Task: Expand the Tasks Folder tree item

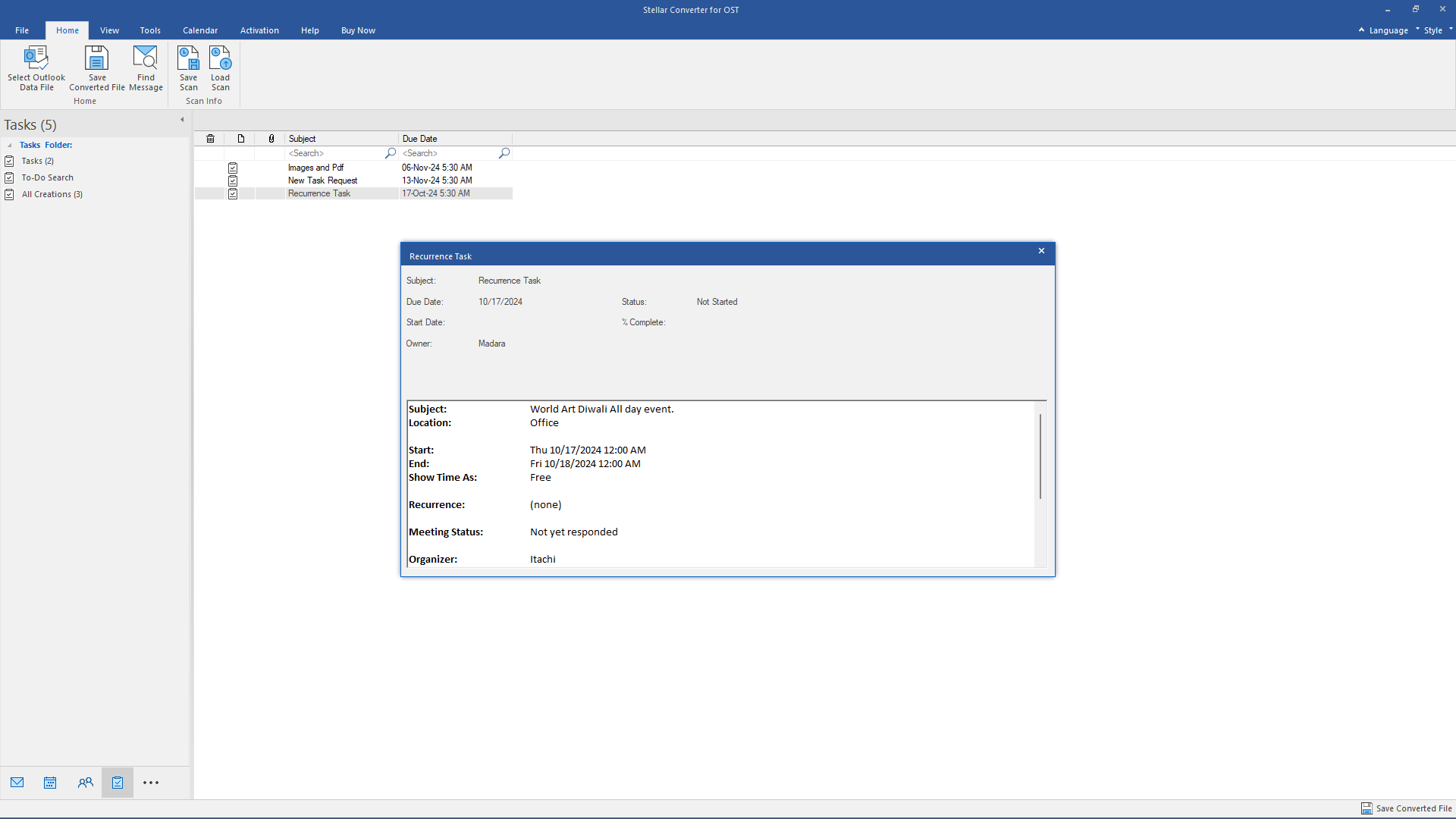Action: click(10, 145)
